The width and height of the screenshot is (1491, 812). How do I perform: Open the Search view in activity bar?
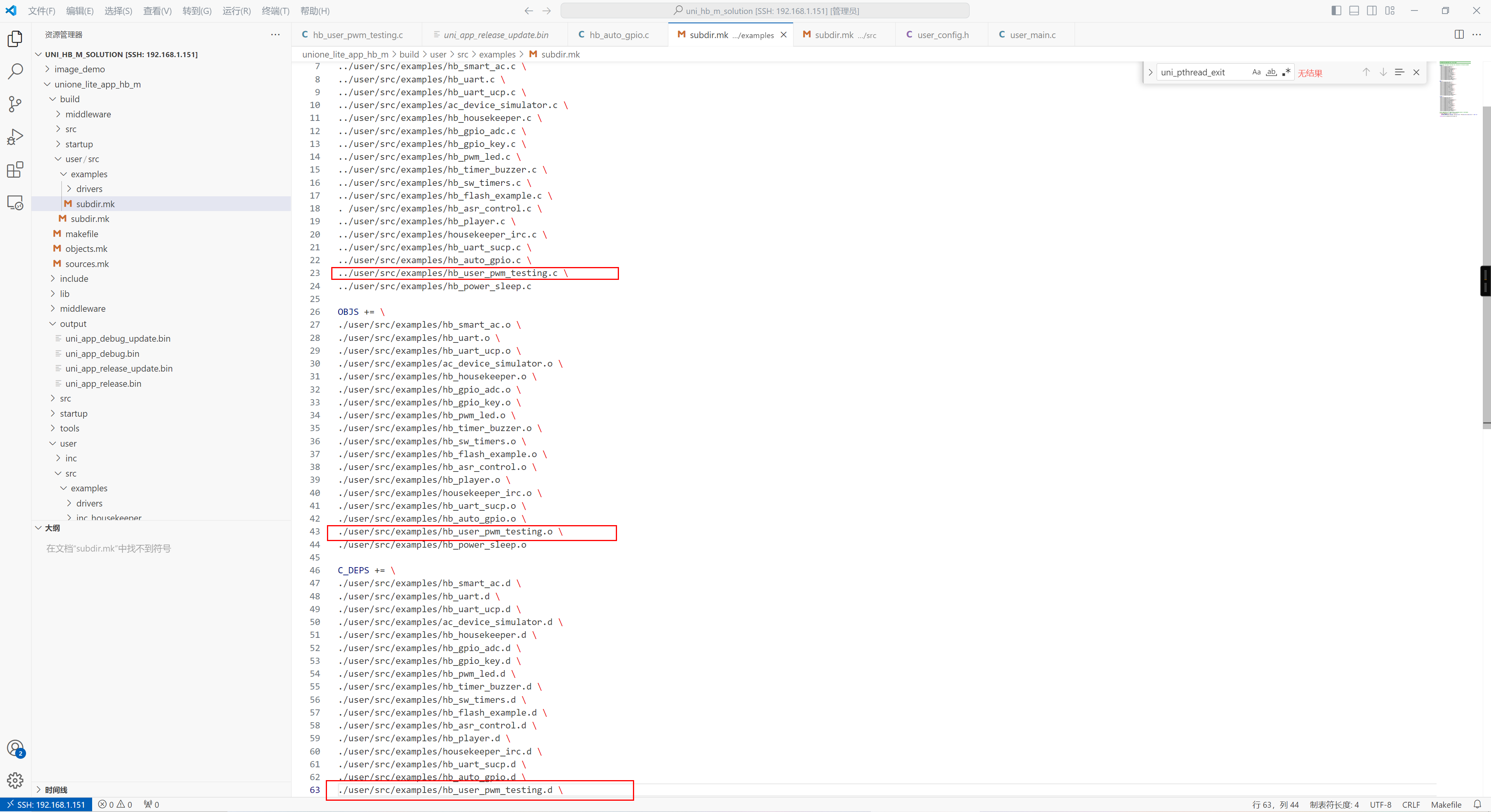15,71
